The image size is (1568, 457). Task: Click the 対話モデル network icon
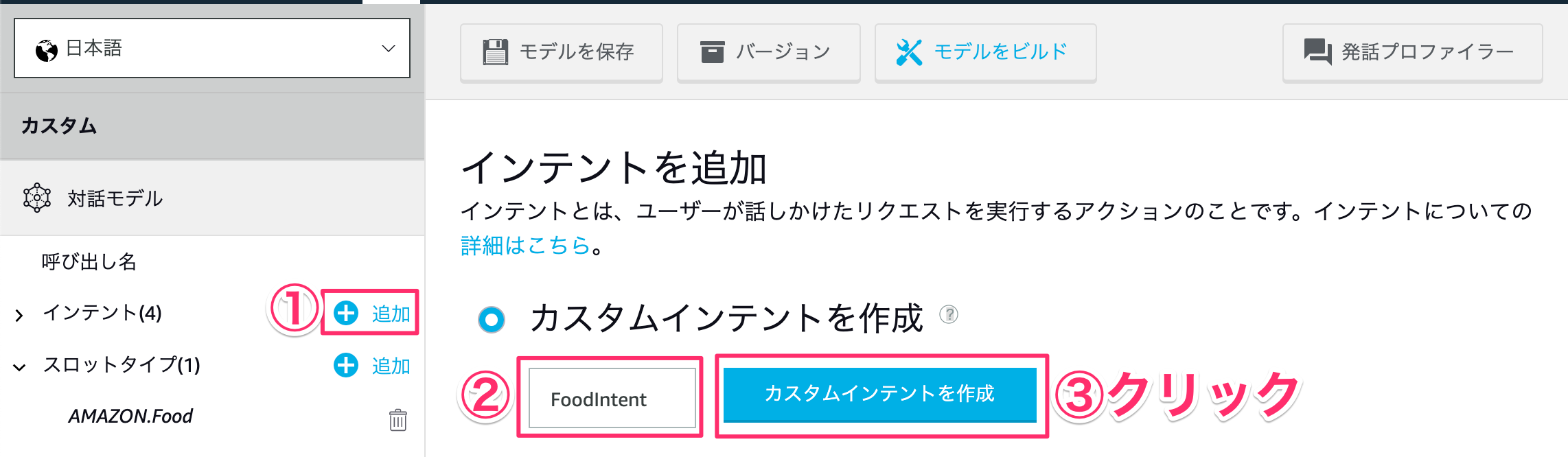pos(37,198)
